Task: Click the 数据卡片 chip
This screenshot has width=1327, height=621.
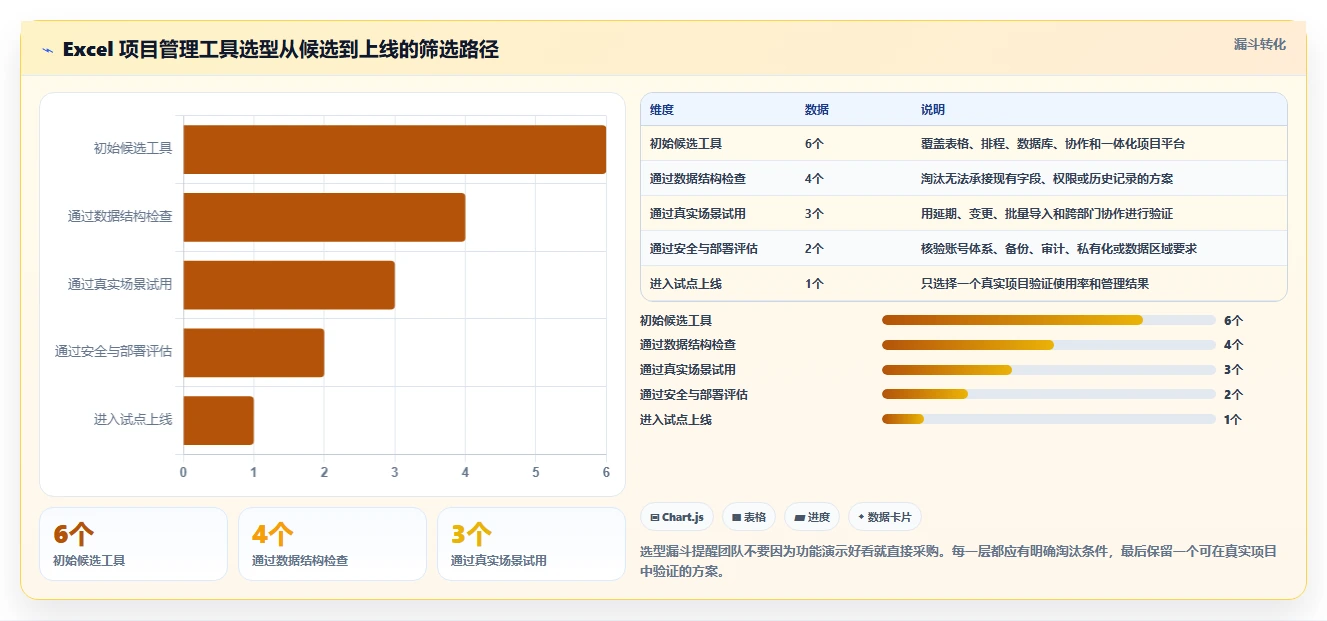Action: point(884,517)
